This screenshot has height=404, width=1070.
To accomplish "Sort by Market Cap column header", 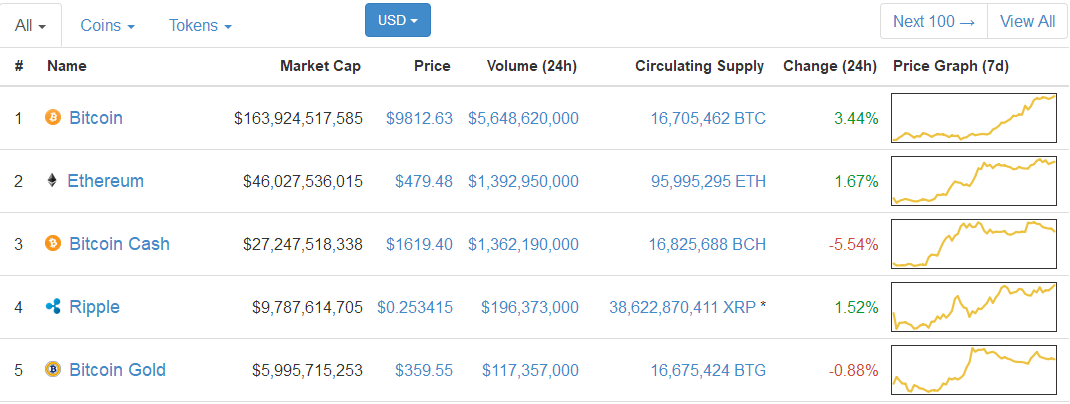I will (320, 66).
